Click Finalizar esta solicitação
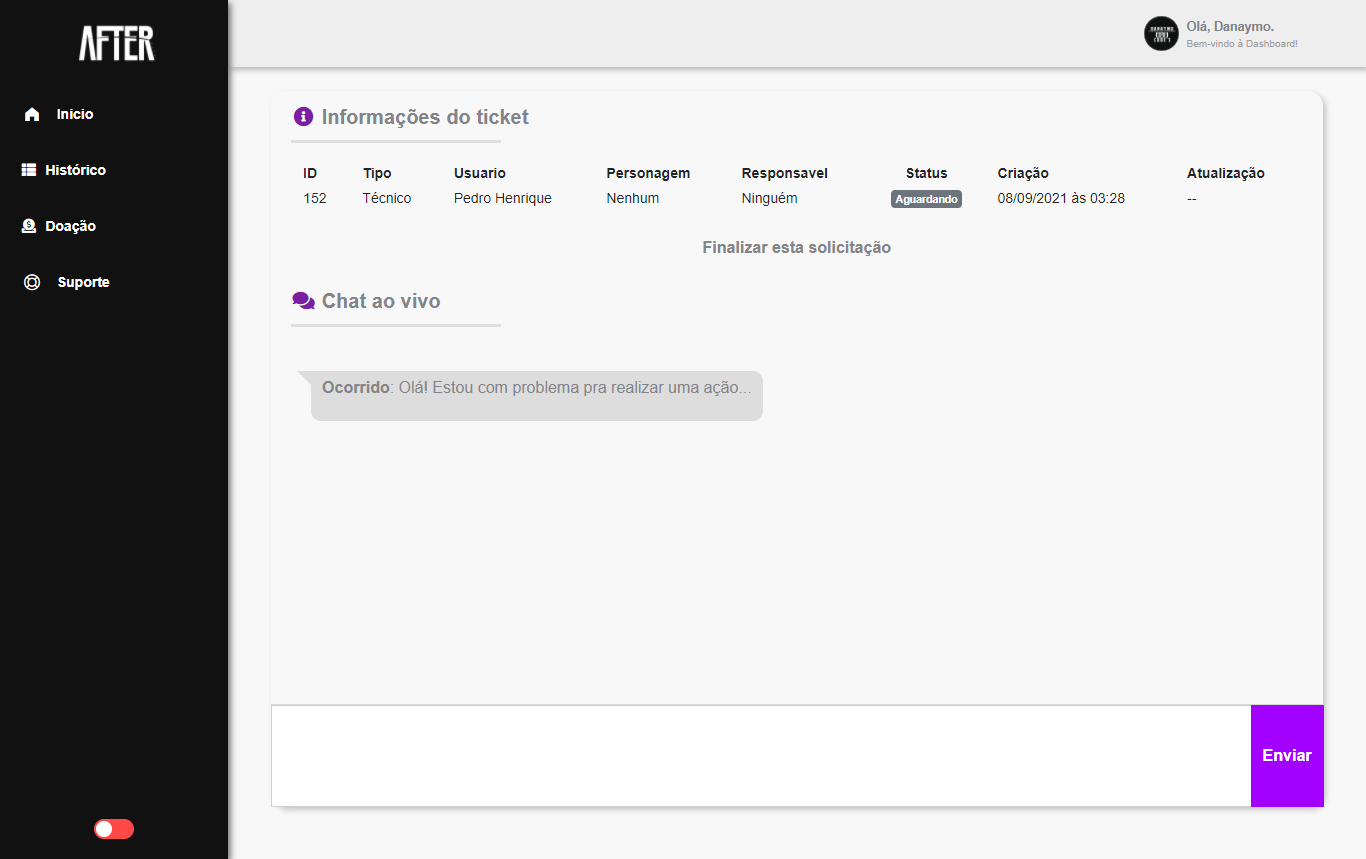The image size is (1366, 859). coord(796,247)
